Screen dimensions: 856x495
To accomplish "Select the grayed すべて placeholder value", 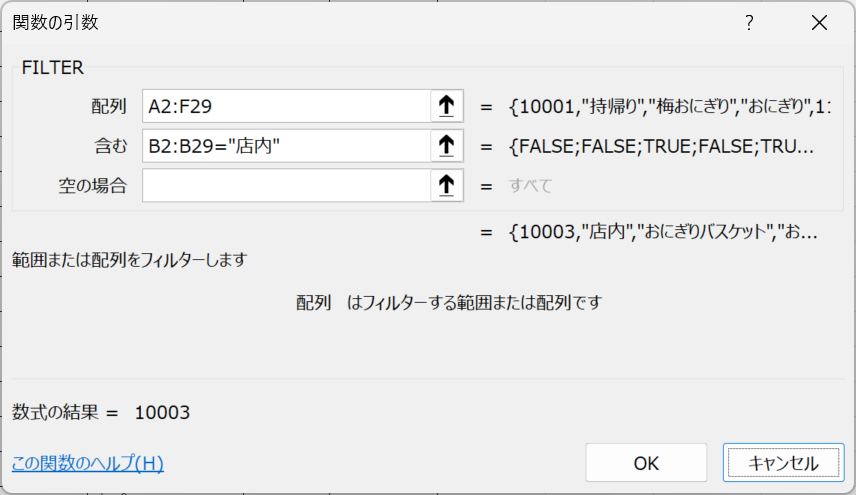I will (x=530, y=186).
